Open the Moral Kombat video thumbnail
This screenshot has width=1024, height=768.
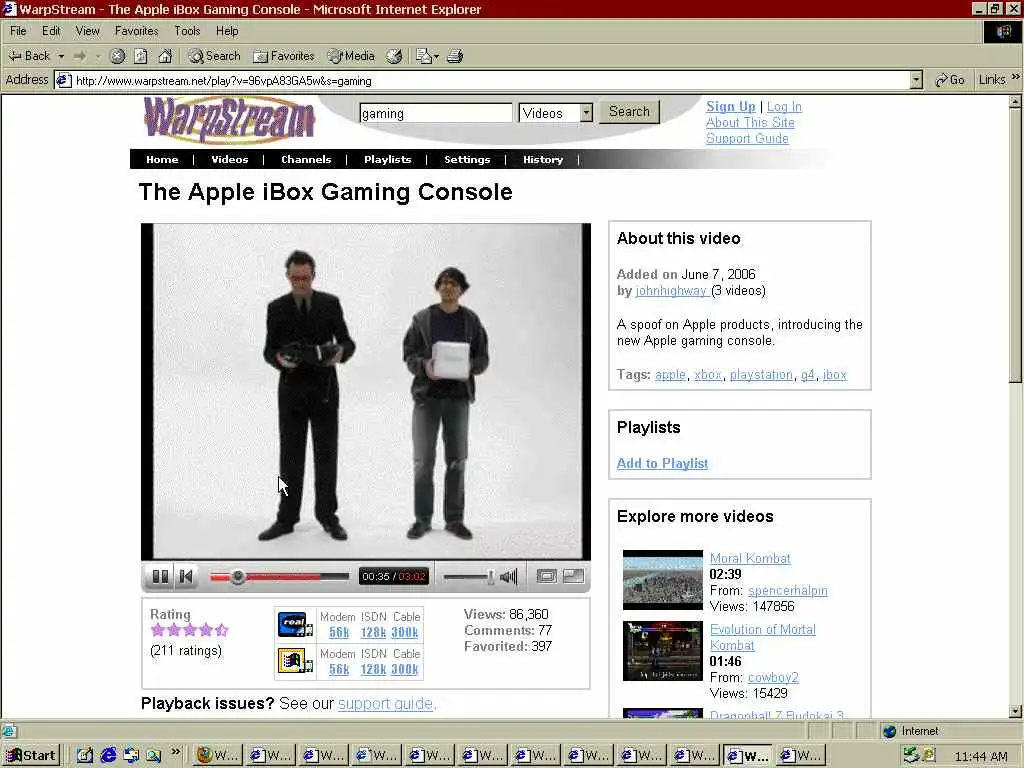[662, 580]
